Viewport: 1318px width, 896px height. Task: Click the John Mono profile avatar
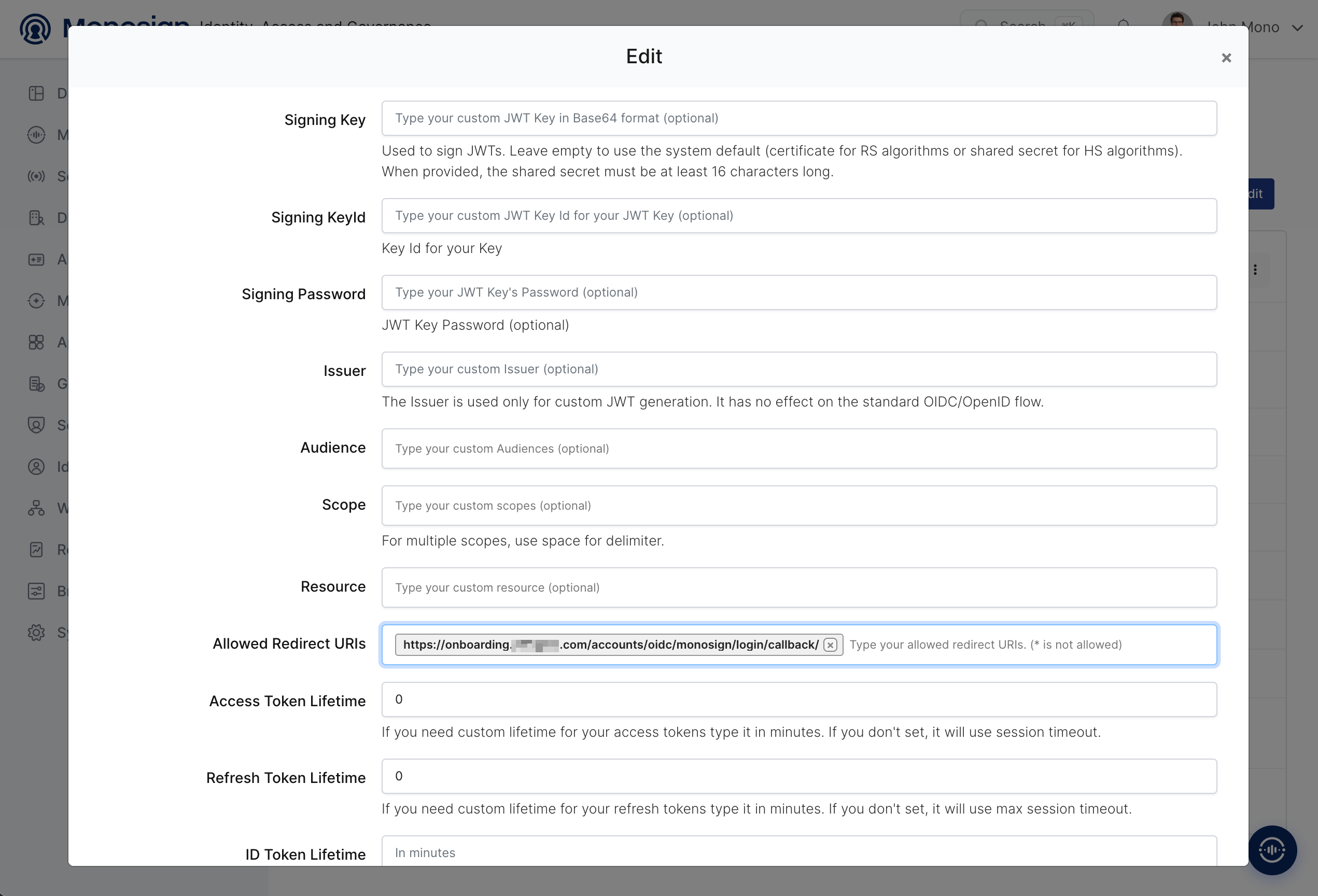click(1177, 19)
